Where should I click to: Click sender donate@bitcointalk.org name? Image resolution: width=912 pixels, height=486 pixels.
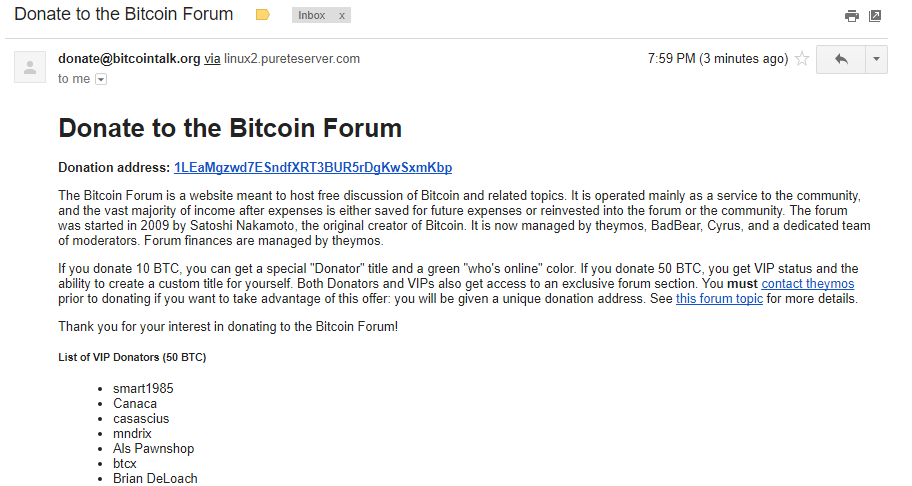129,59
